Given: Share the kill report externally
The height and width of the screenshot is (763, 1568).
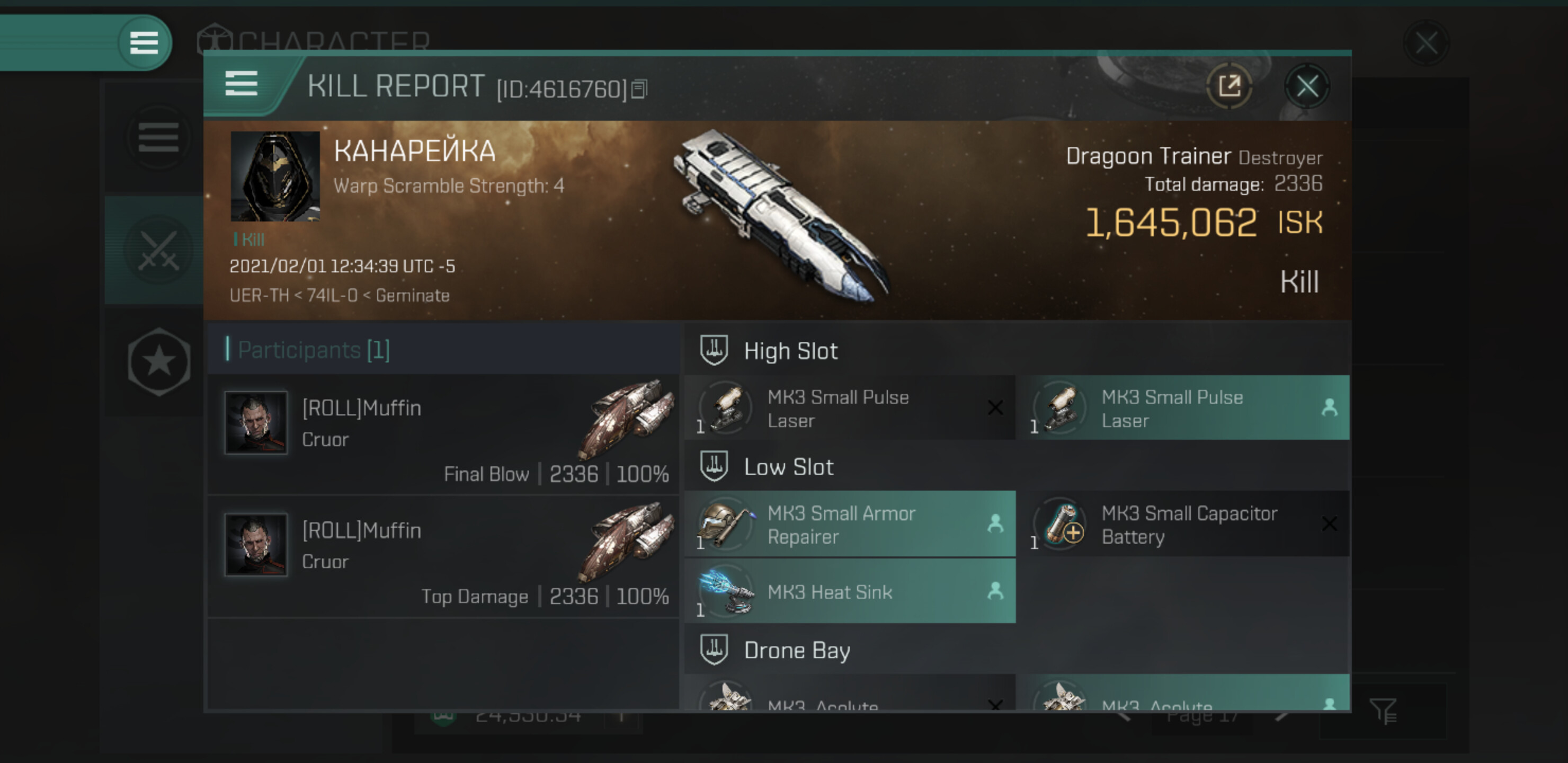Looking at the screenshot, I should coord(1230,86).
